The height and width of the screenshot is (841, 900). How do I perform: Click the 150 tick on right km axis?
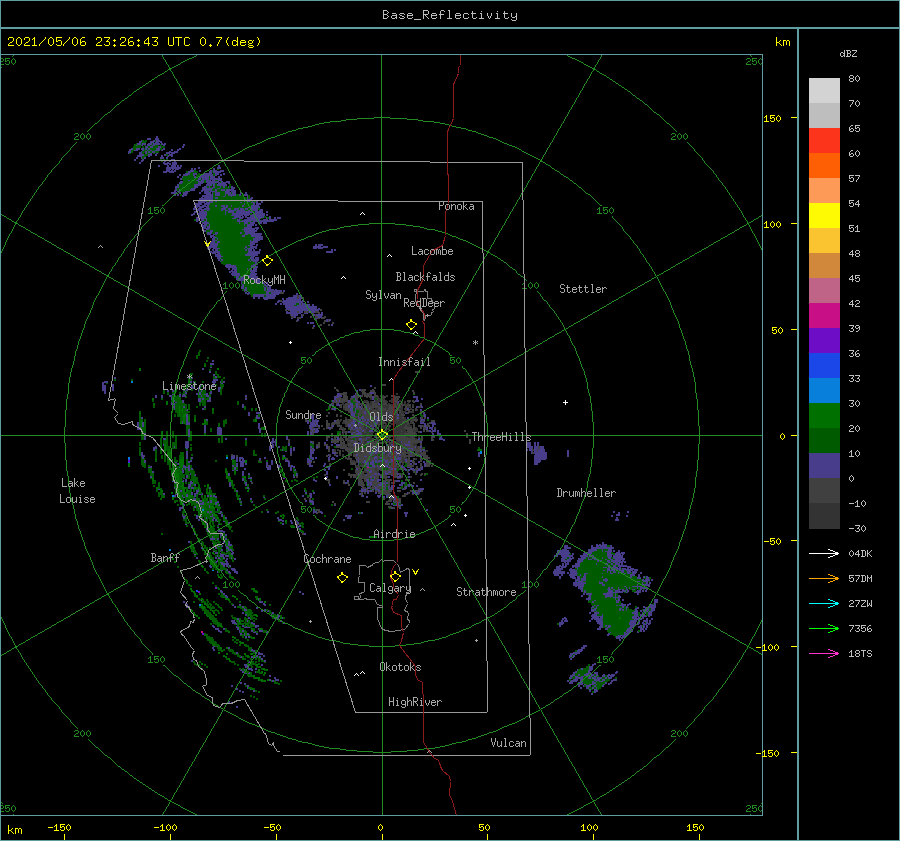click(x=773, y=119)
